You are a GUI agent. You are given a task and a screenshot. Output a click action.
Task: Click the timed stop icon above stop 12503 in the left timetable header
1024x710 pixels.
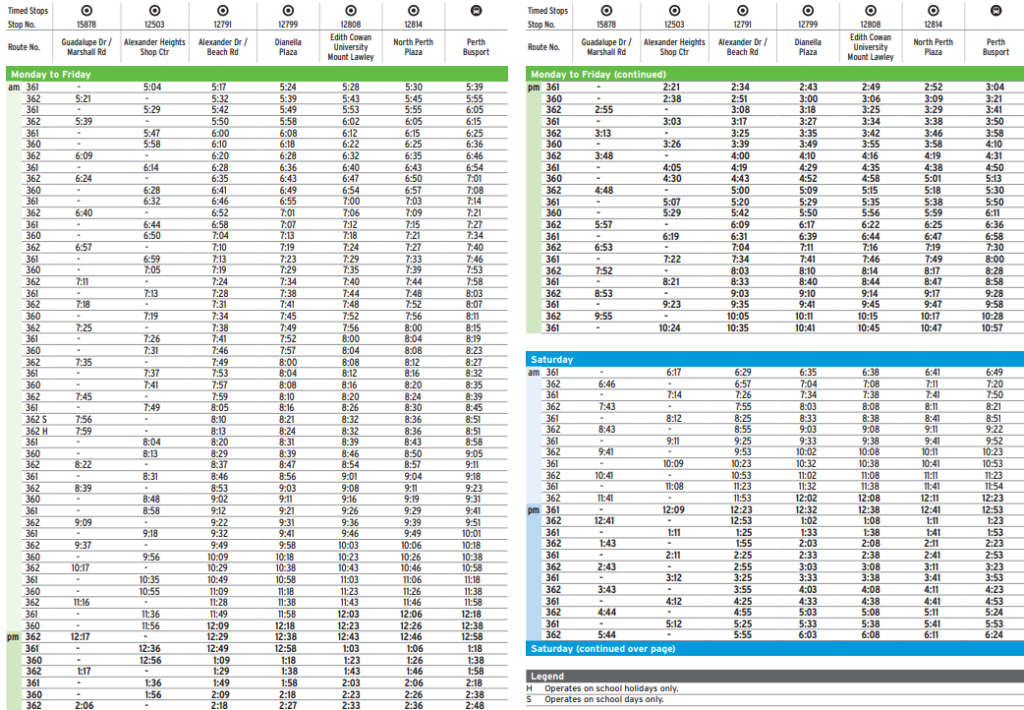pos(152,10)
